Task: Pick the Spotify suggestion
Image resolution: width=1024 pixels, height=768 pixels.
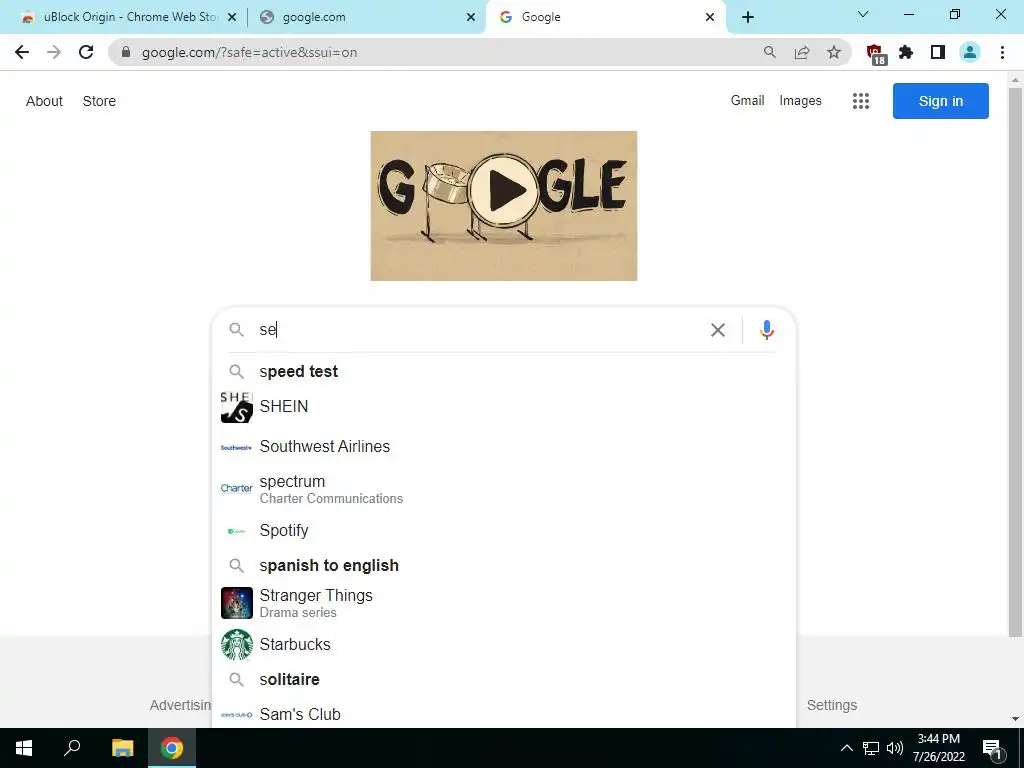Action: pyautogui.click(x=504, y=530)
